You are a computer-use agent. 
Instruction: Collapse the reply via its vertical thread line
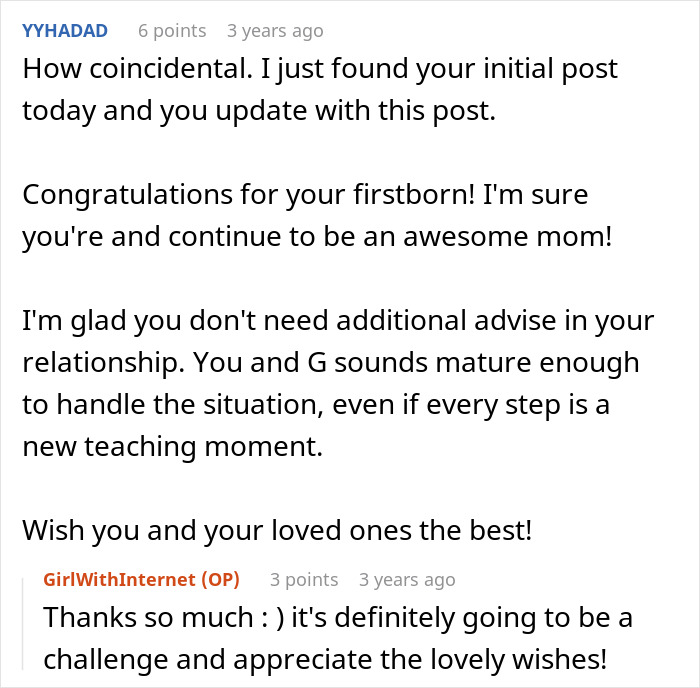22,624
